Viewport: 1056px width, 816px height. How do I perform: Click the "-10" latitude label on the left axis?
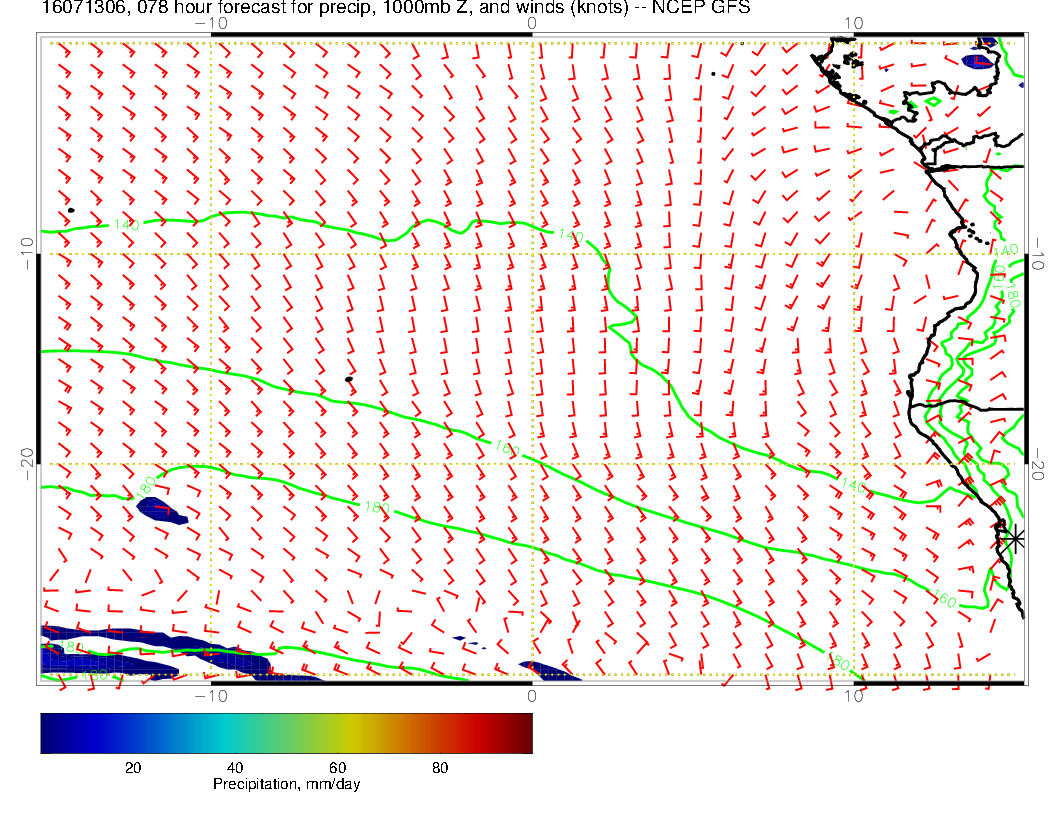(27, 254)
